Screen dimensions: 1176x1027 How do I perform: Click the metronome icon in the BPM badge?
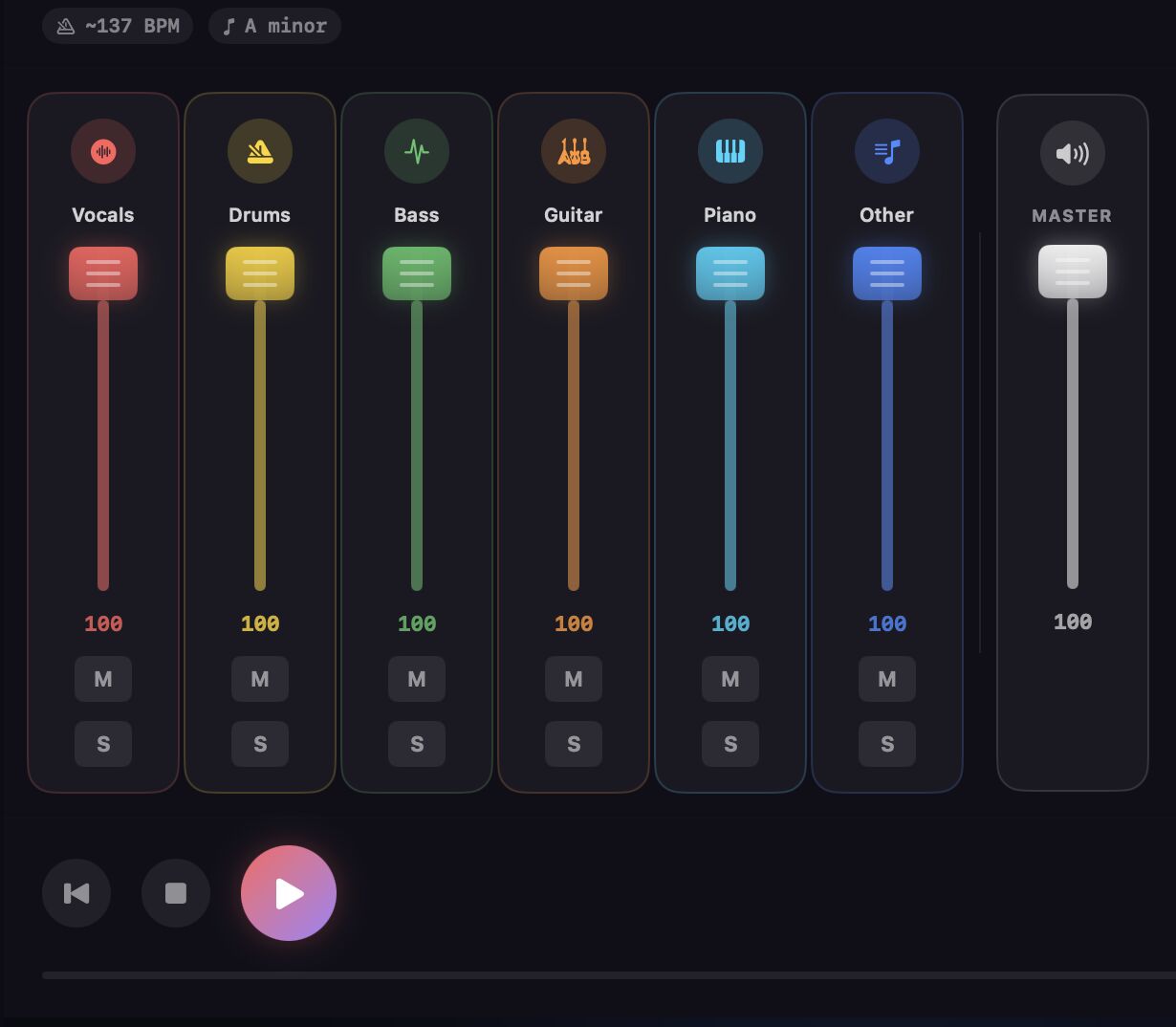[x=66, y=26]
